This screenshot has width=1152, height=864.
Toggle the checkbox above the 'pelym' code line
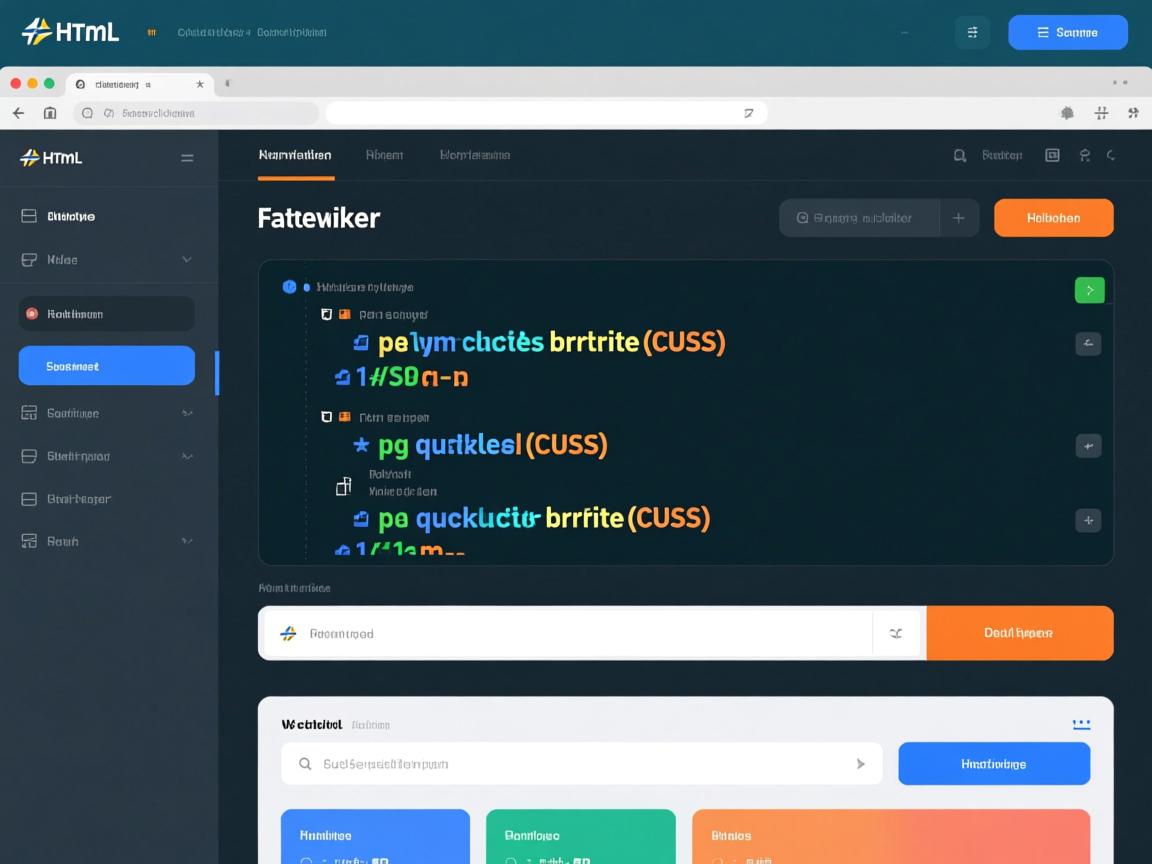click(x=326, y=314)
